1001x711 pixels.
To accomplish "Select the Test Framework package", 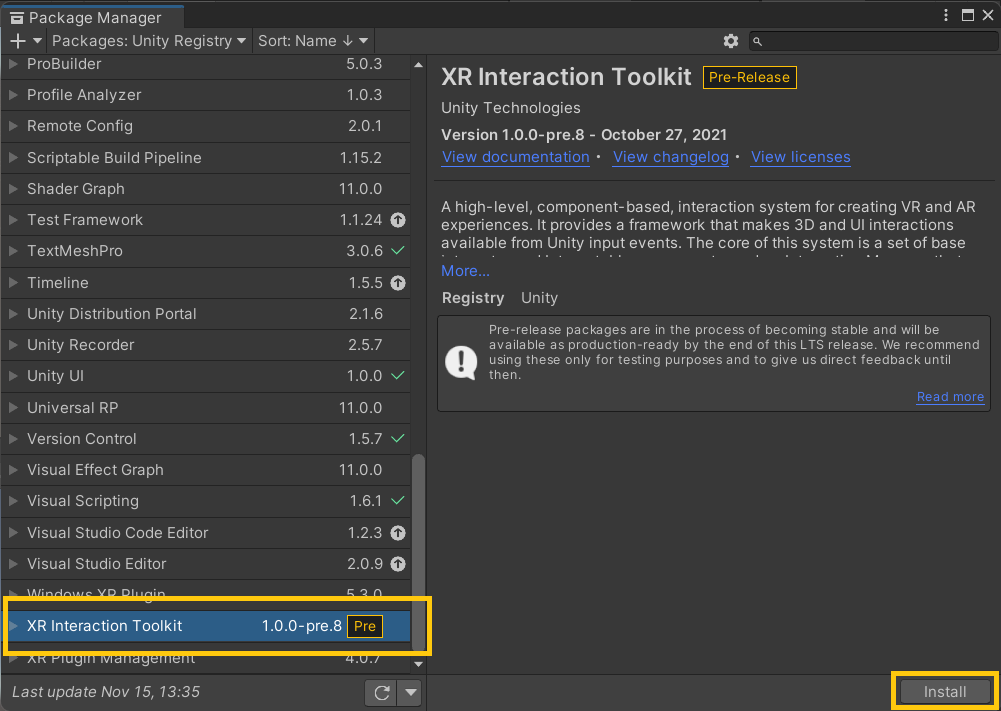I will pyautogui.click(x=206, y=220).
